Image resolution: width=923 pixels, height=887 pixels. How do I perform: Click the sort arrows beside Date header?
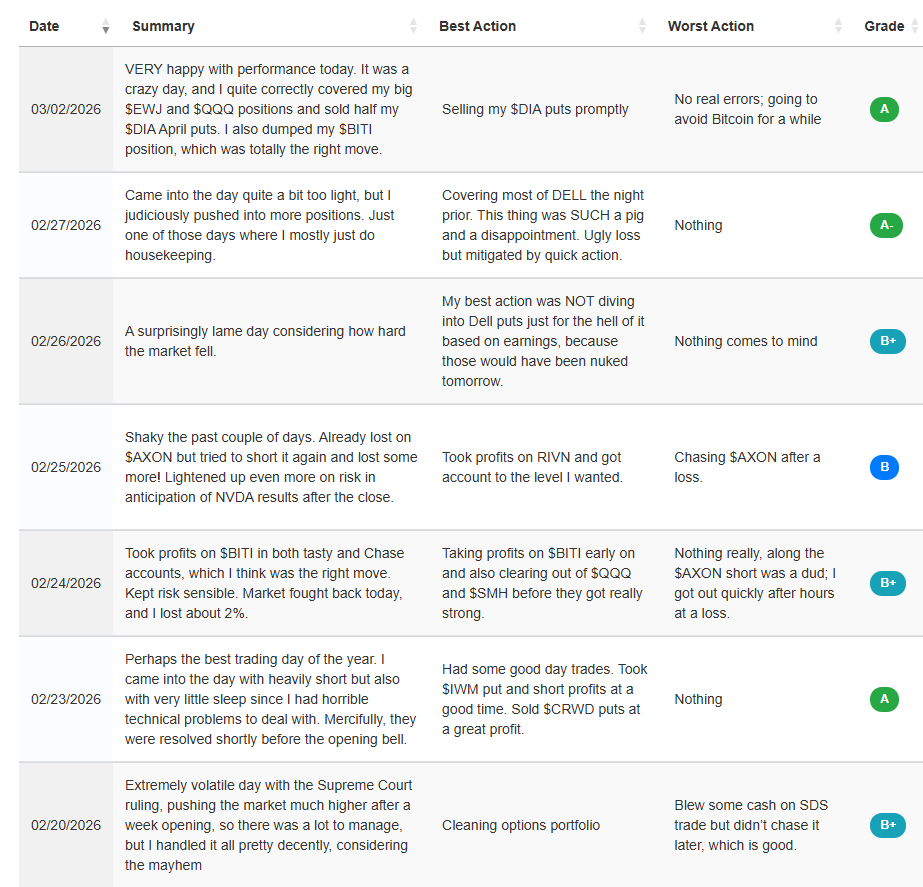pos(106,27)
